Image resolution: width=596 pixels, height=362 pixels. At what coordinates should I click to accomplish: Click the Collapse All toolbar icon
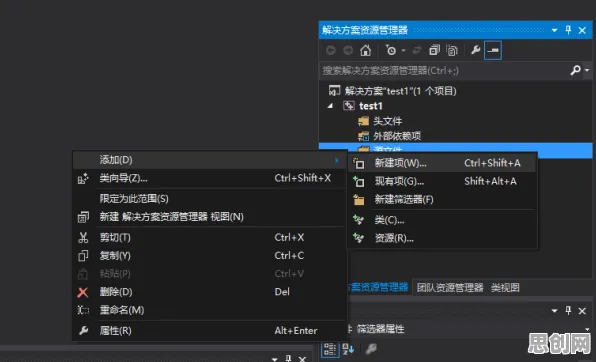coord(434,50)
